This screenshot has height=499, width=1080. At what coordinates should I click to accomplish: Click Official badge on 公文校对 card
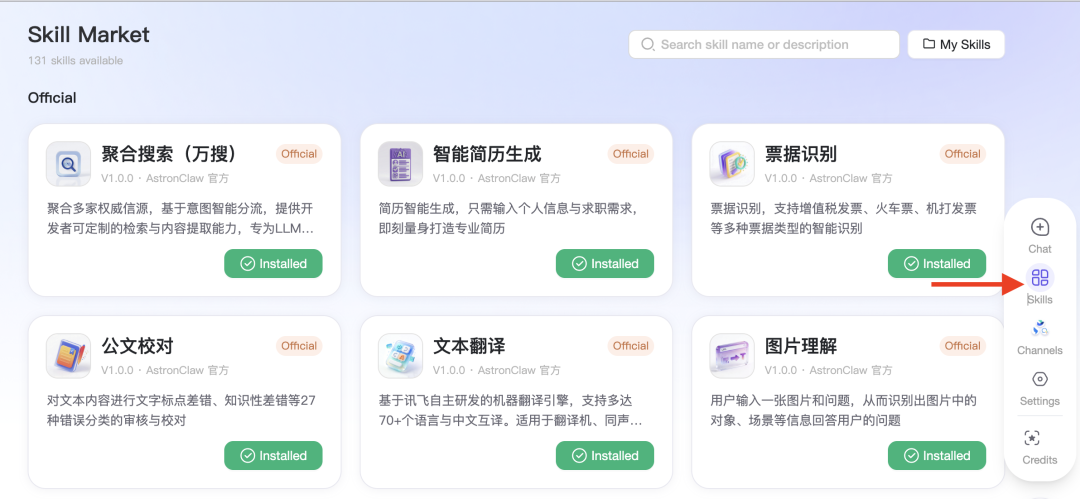299,346
